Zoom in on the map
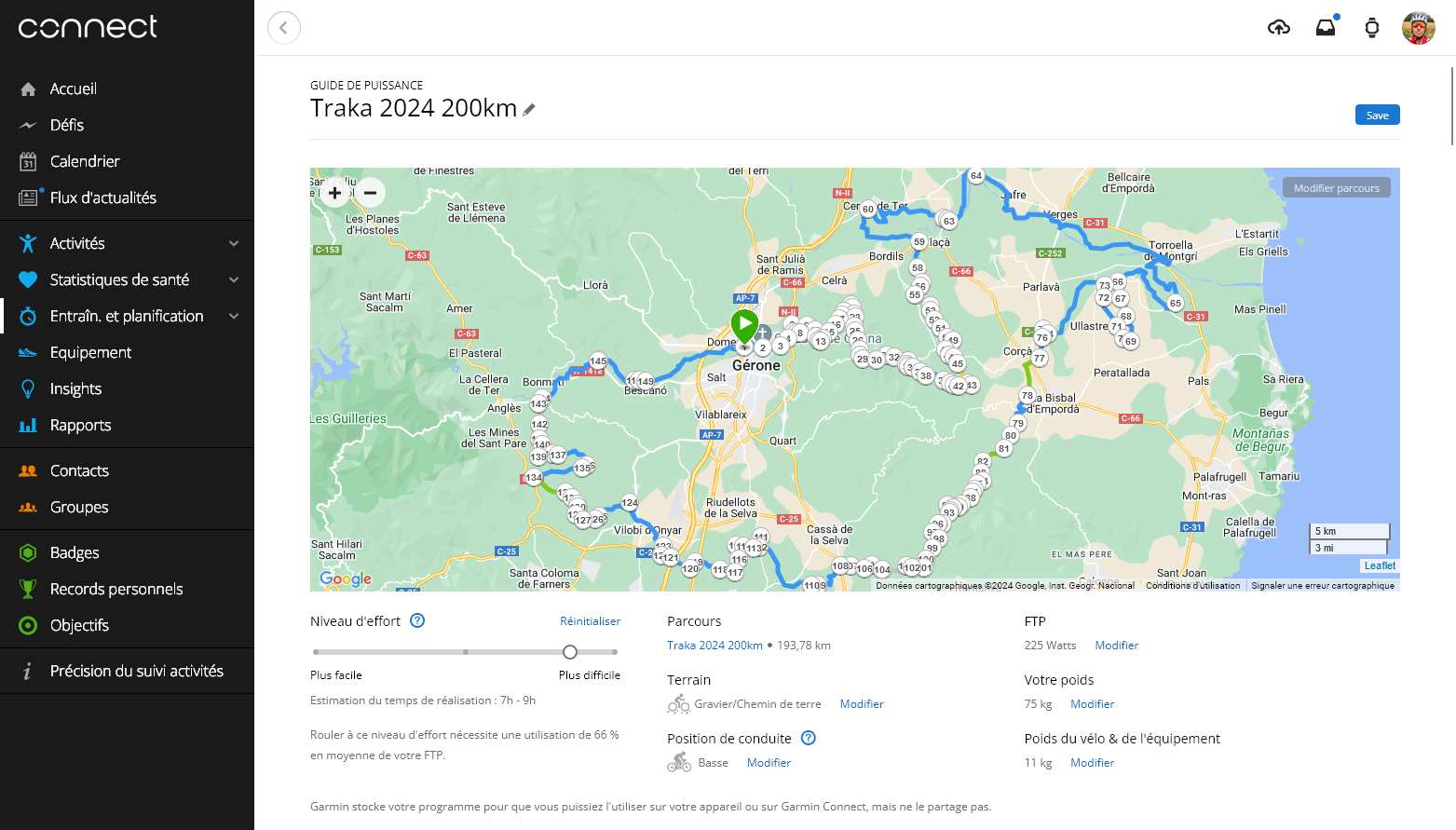Screen dimensions: 1456x830 pyautogui.click(x=334, y=193)
